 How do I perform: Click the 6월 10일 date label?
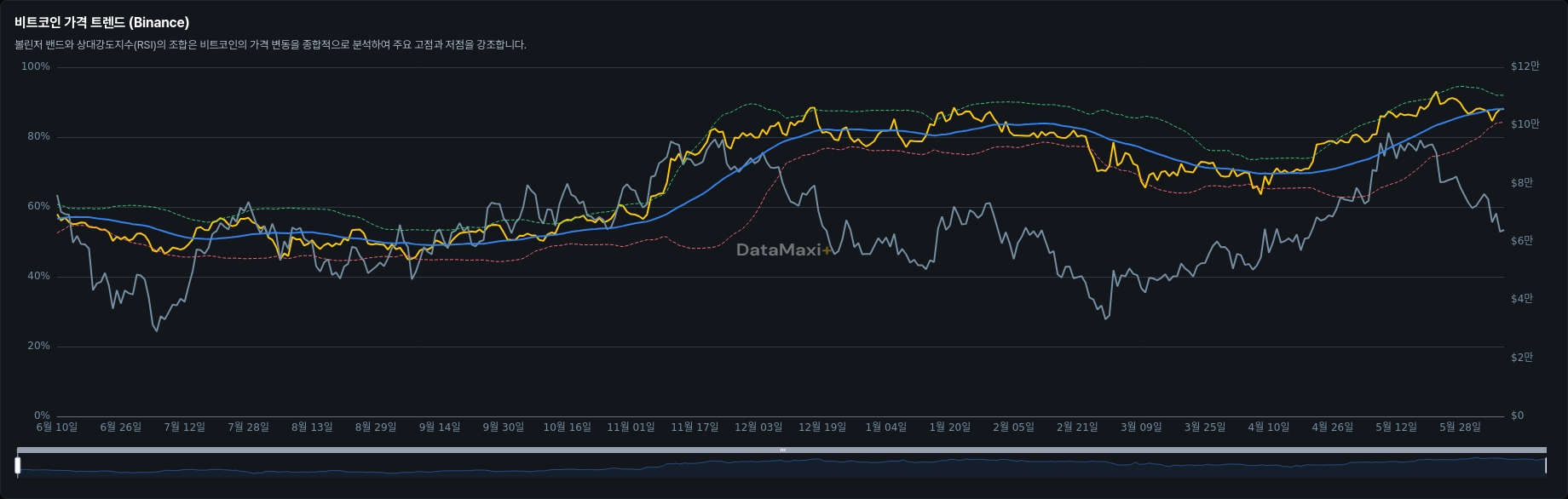point(57,427)
